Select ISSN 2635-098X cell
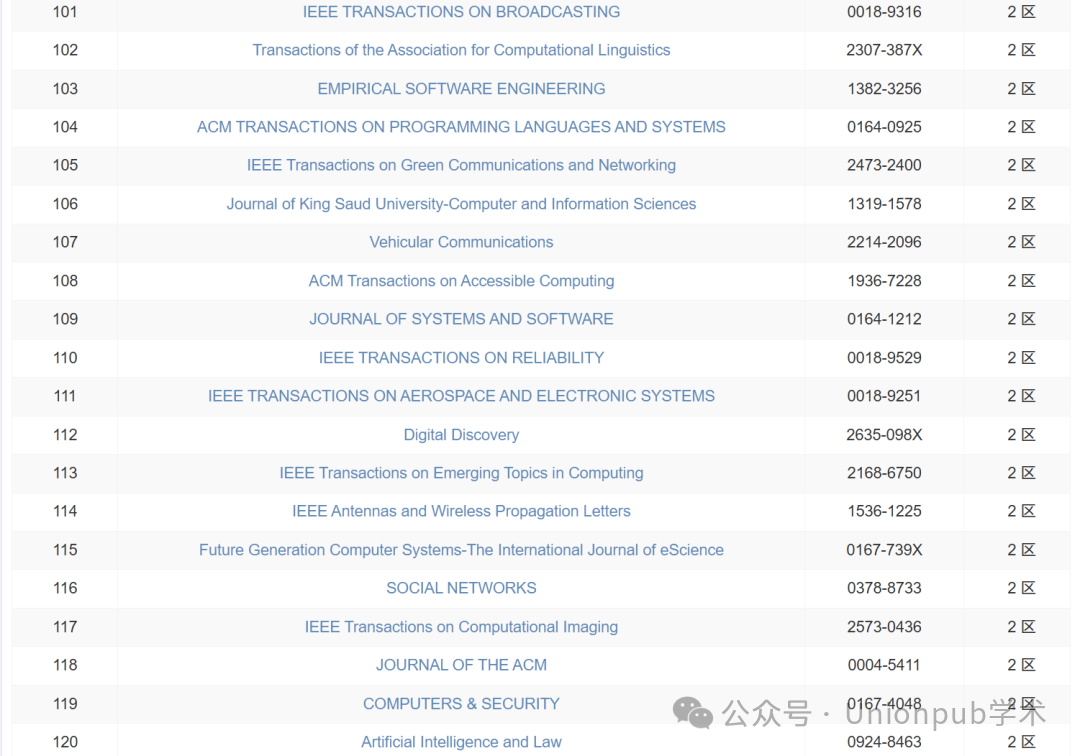 pos(884,434)
